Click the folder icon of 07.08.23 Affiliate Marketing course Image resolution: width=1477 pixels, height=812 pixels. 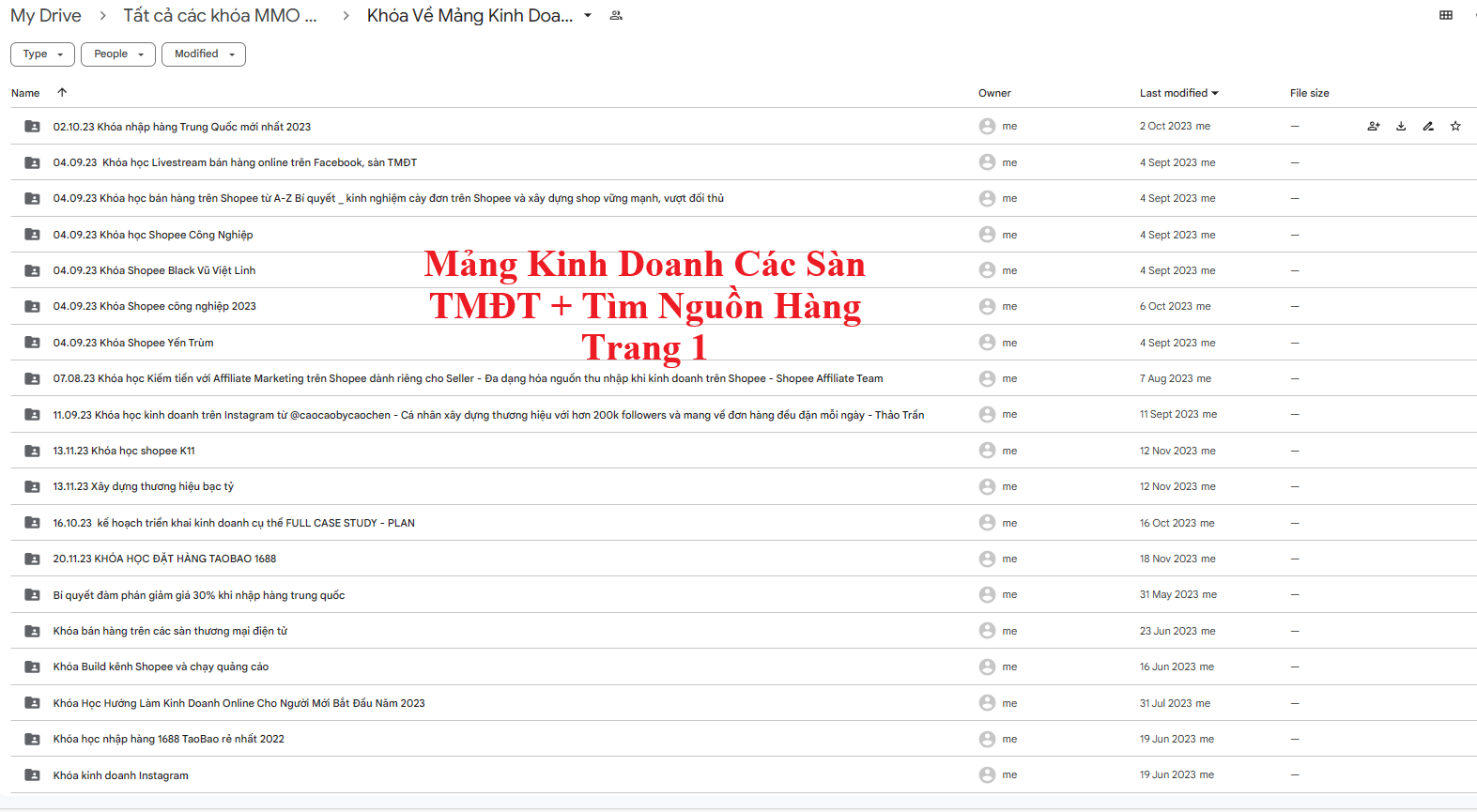point(32,378)
